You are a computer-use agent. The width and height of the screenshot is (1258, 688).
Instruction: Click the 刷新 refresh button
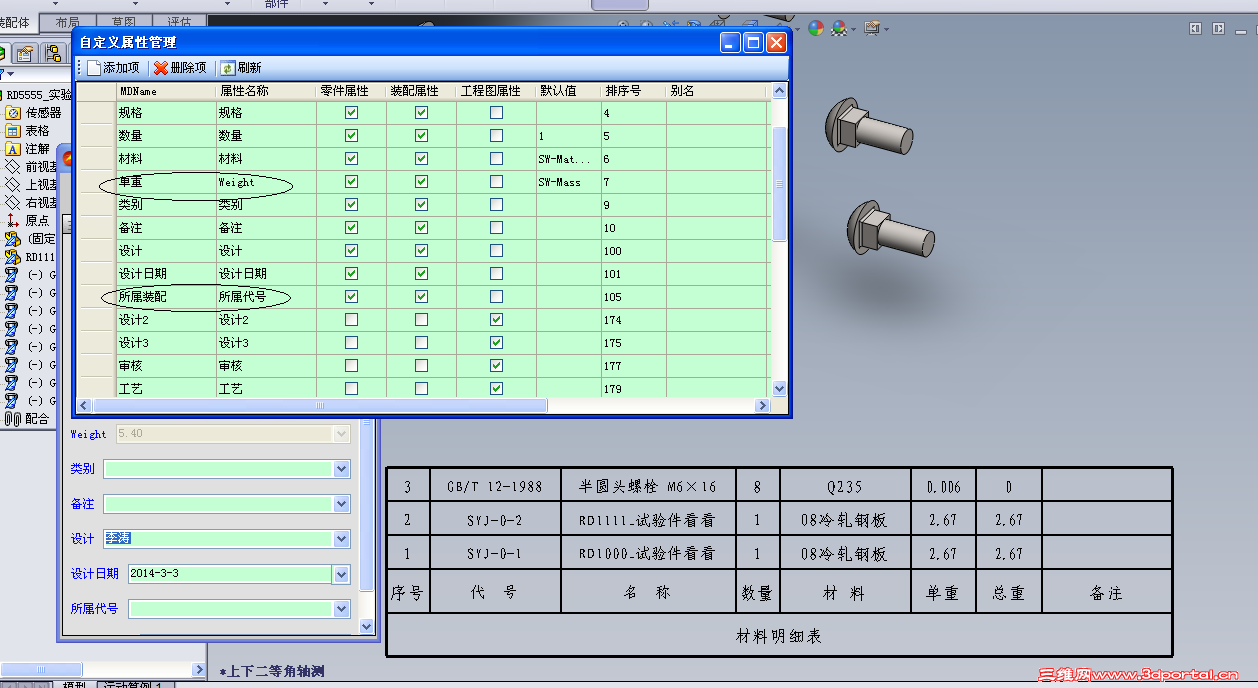[x=241, y=68]
